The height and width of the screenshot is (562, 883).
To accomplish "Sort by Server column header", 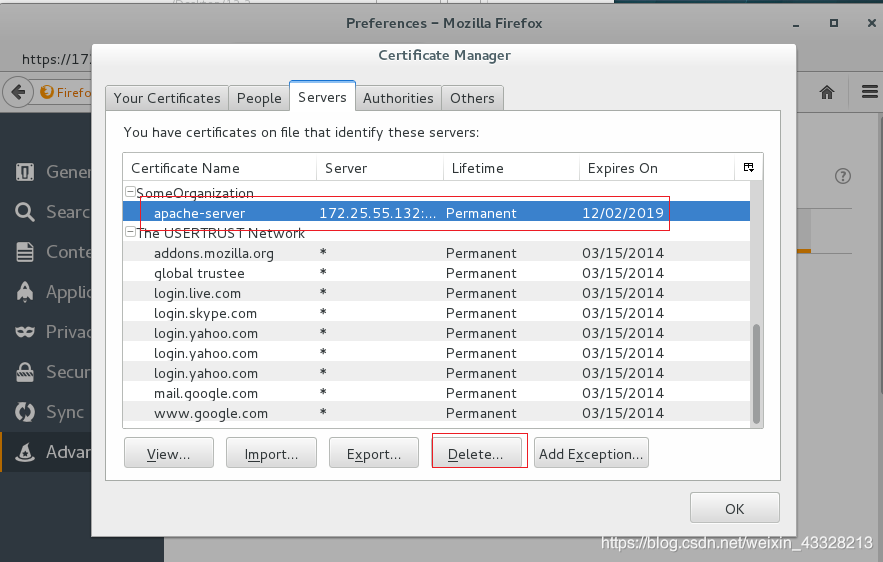I will click(380, 168).
